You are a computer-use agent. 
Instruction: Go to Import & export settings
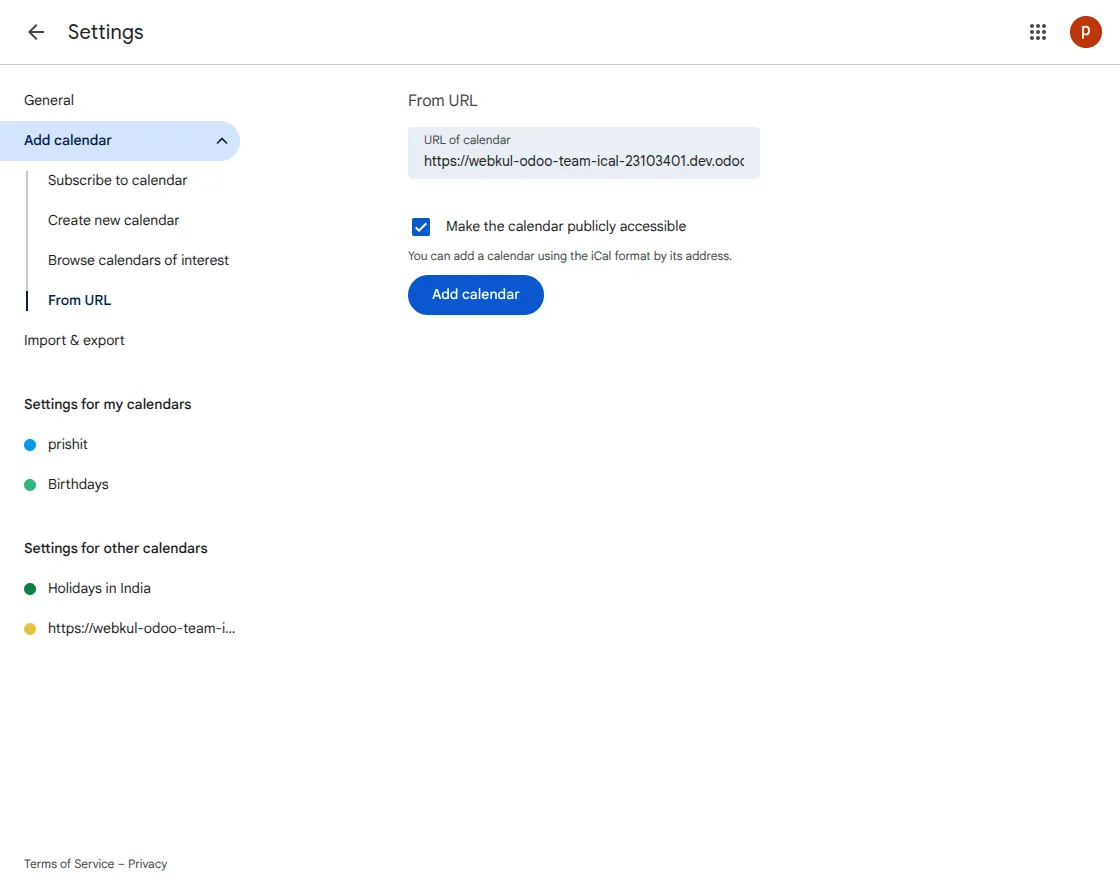pos(74,340)
